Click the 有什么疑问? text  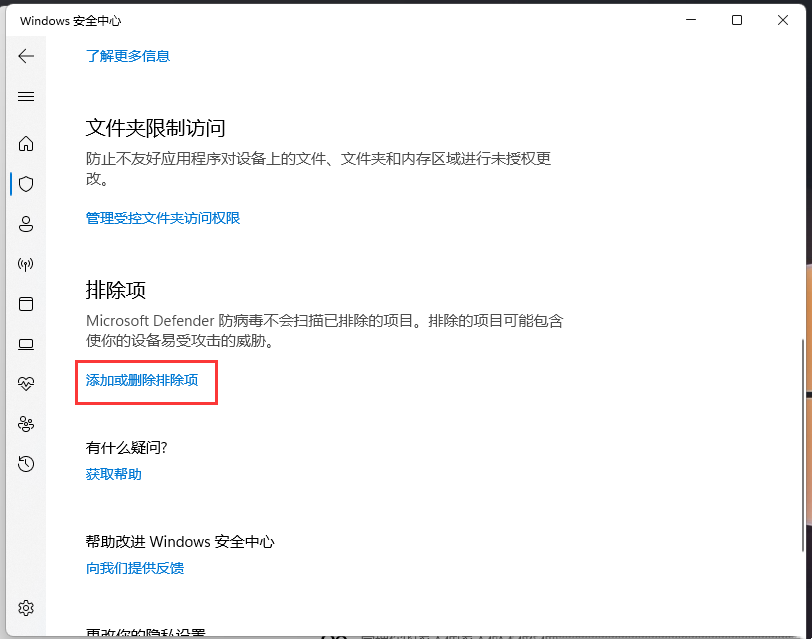(126, 447)
